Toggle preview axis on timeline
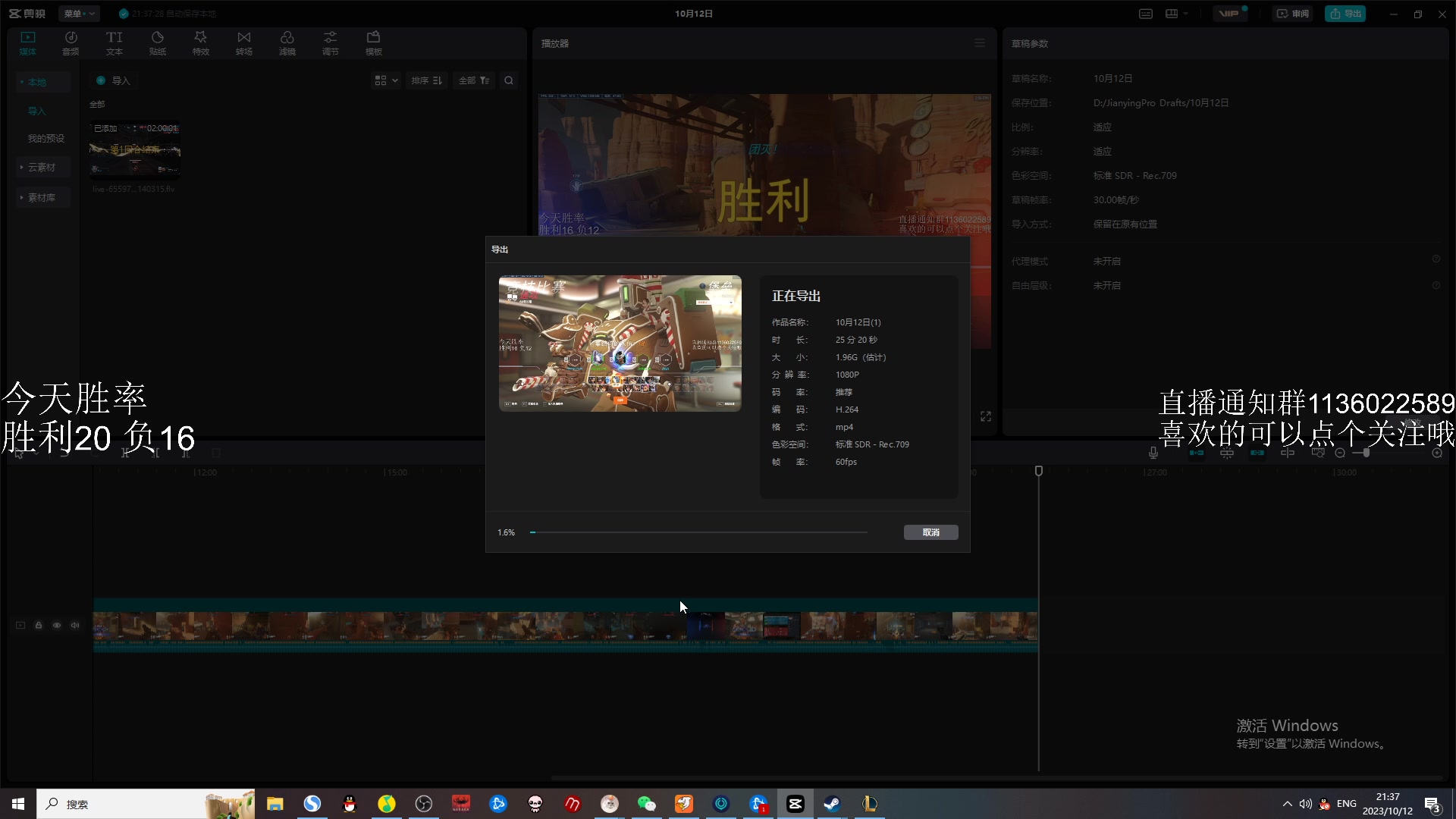 (x=1287, y=453)
